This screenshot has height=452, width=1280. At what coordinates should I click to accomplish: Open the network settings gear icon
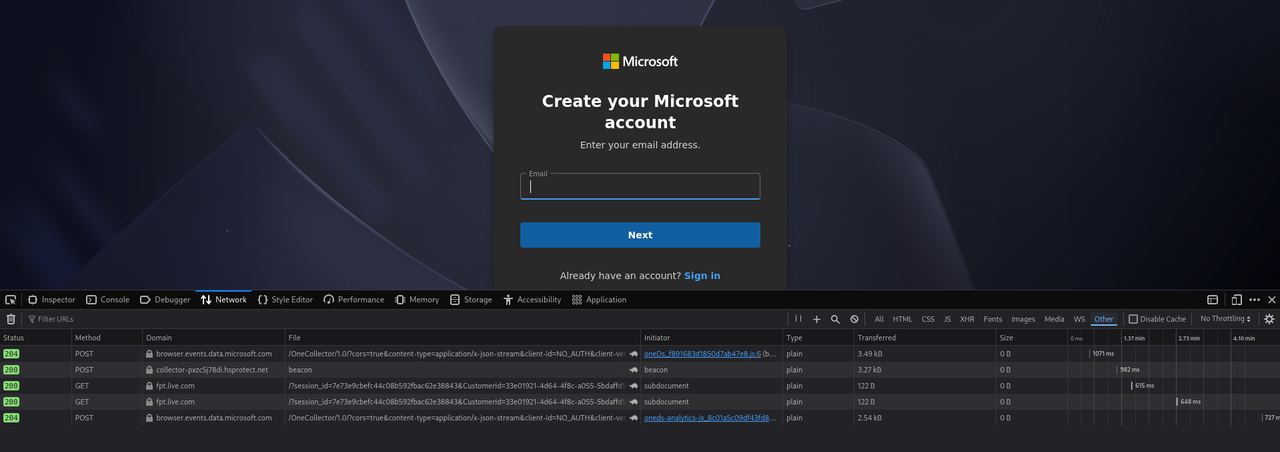[x=1269, y=319]
